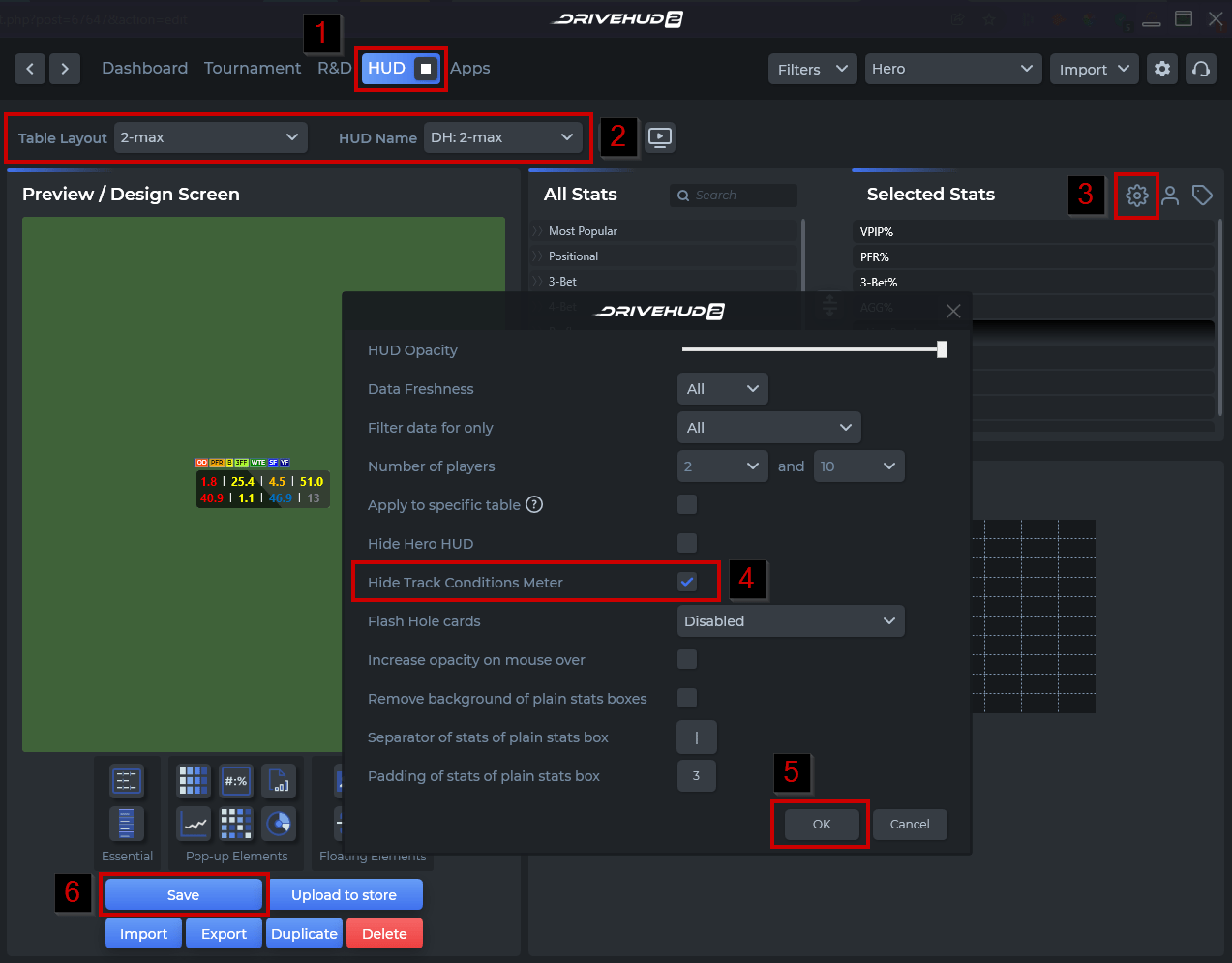The height and width of the screenshot is (963, 1232).
Task: Select the line graph pop-up element
Action: (x=194, y=824)
